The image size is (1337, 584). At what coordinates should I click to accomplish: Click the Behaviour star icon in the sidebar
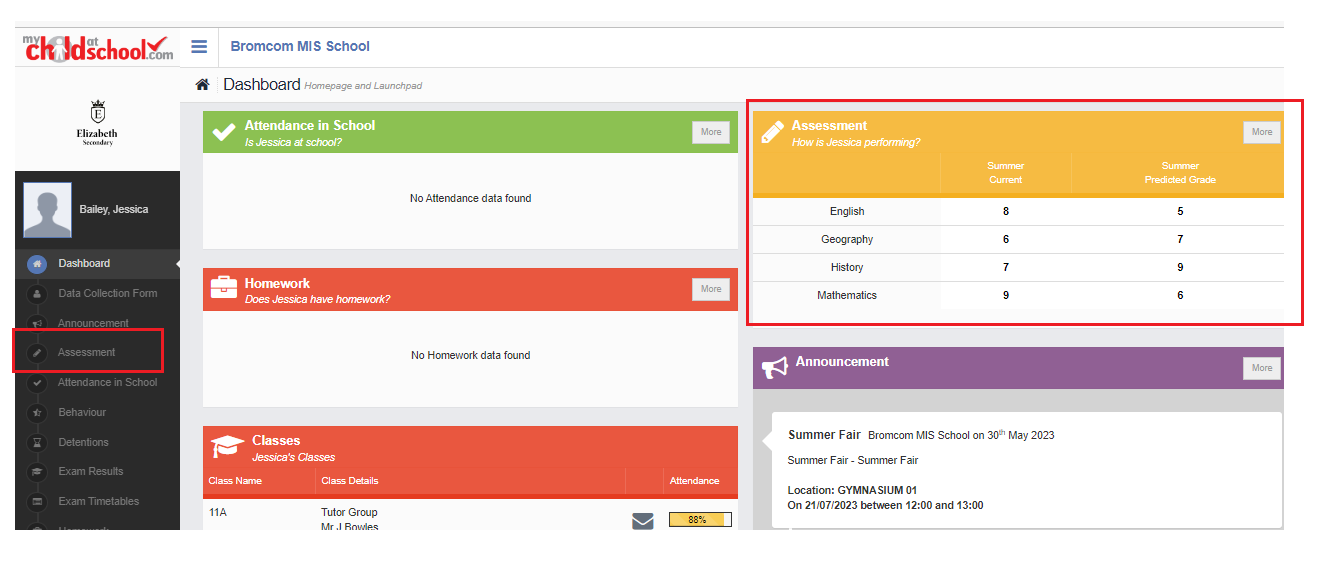pos(37,413)
